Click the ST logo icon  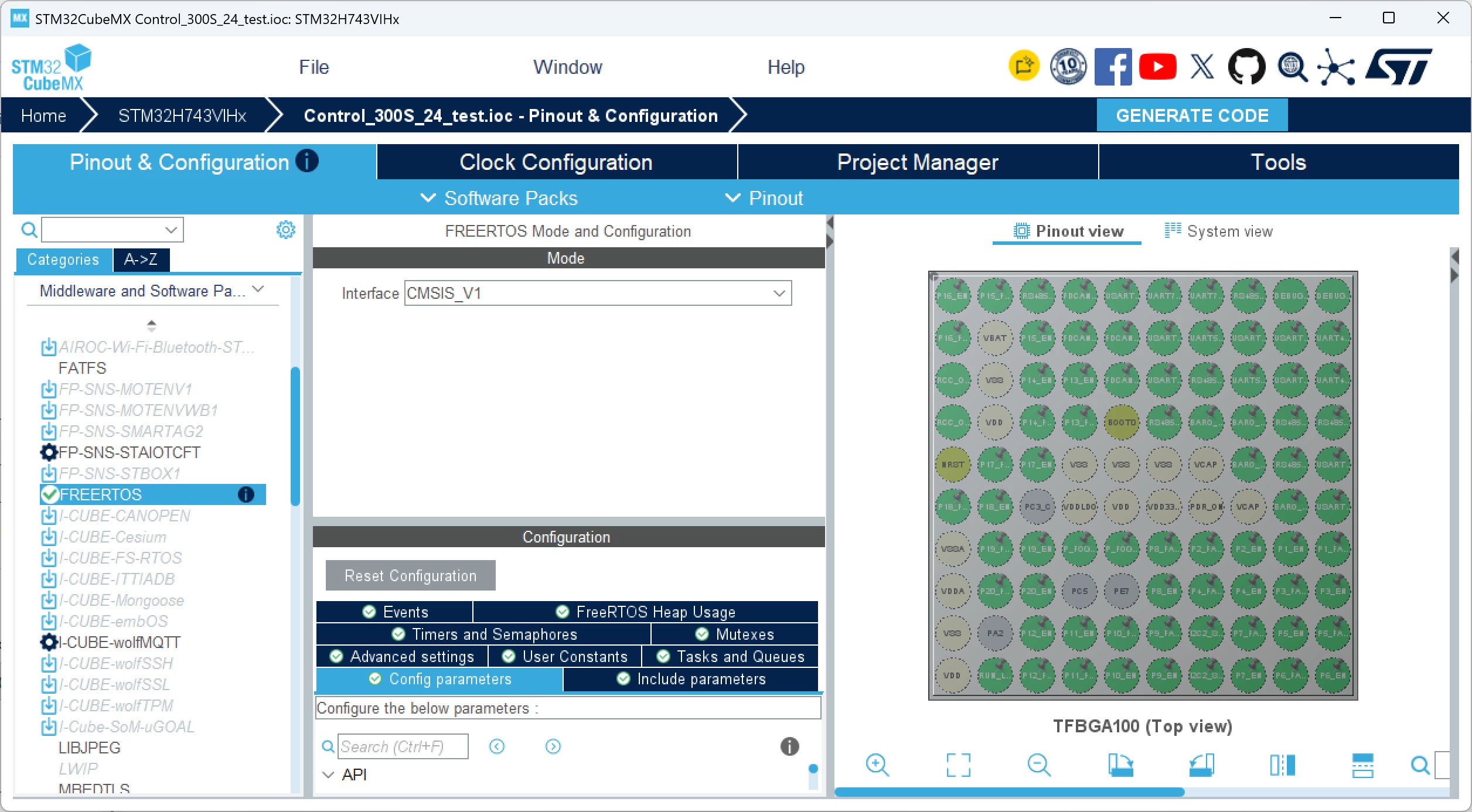[x=1398, y=67]
